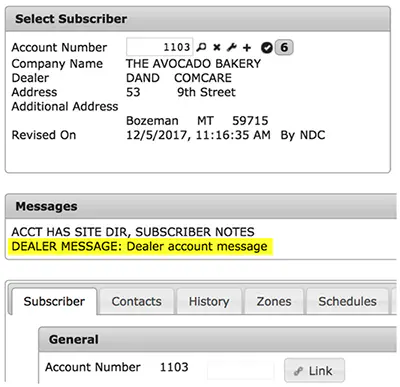
Task: Click the Select Subscriber panel header
Action: (x=198, y=19)
